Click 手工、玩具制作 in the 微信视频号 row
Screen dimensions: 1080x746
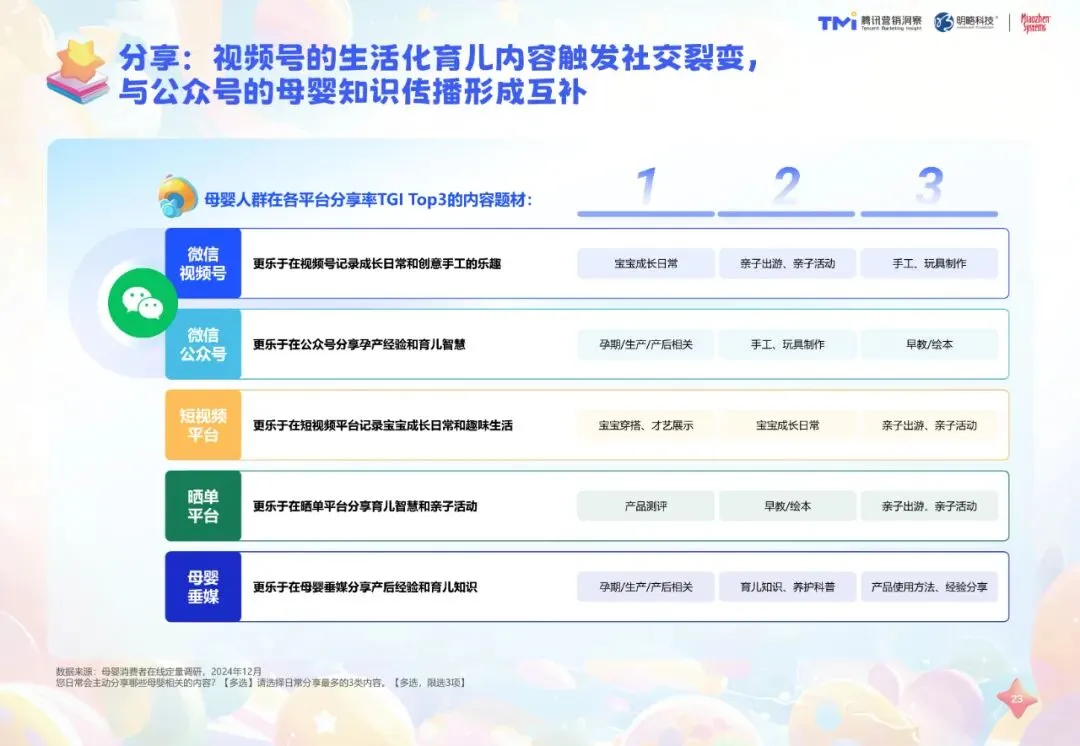tap(929, 263)
